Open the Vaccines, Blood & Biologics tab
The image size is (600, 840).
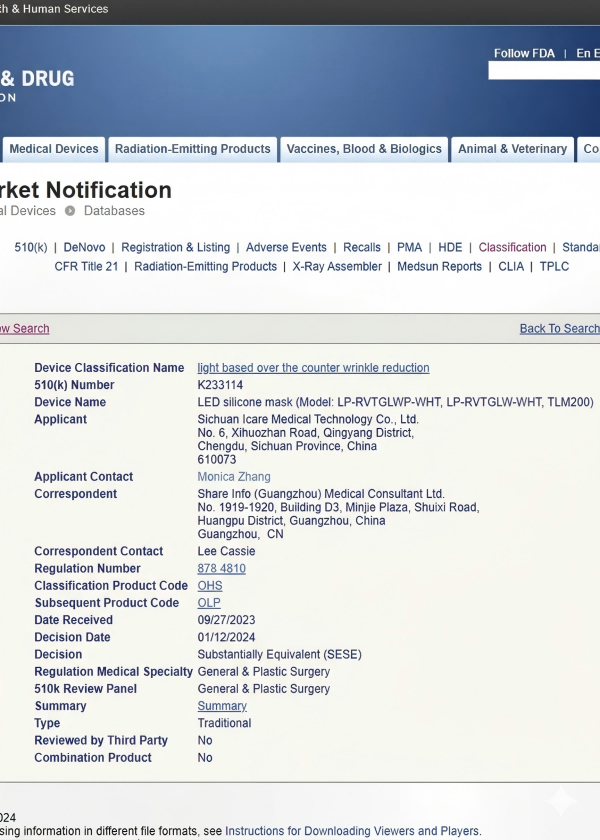[x=364, y=149]
